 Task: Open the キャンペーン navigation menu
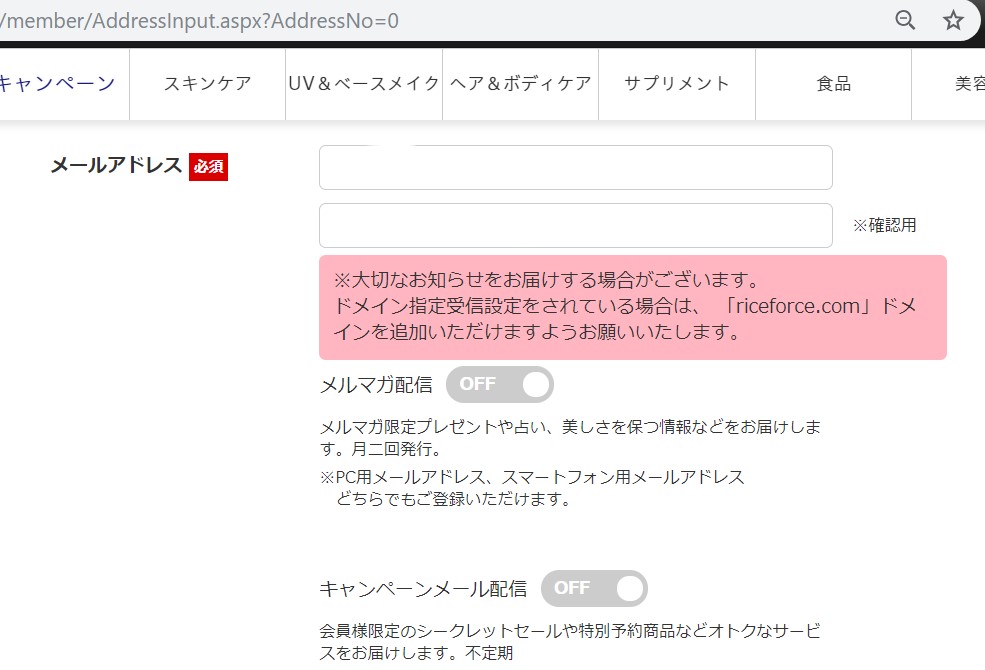click(x=56, y=83)
